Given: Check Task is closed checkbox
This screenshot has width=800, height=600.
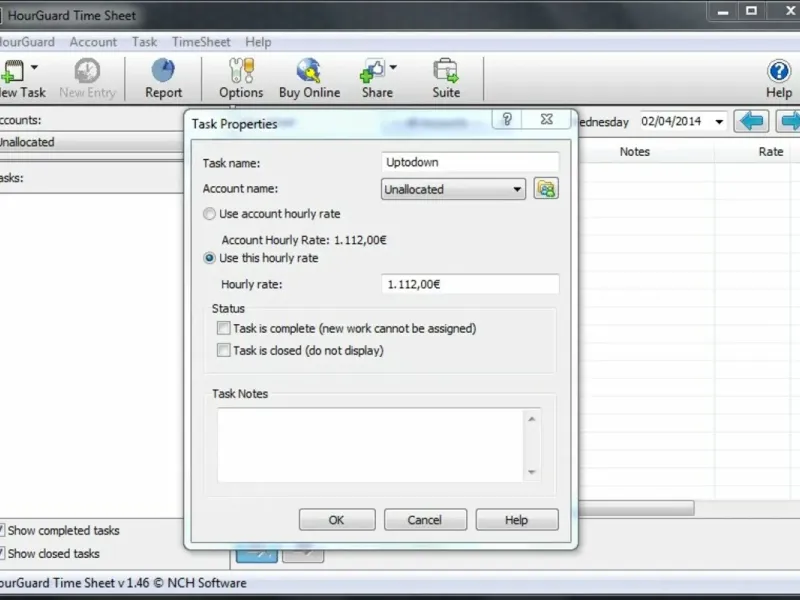Looking at the screenshot, I should pos(223,350).
